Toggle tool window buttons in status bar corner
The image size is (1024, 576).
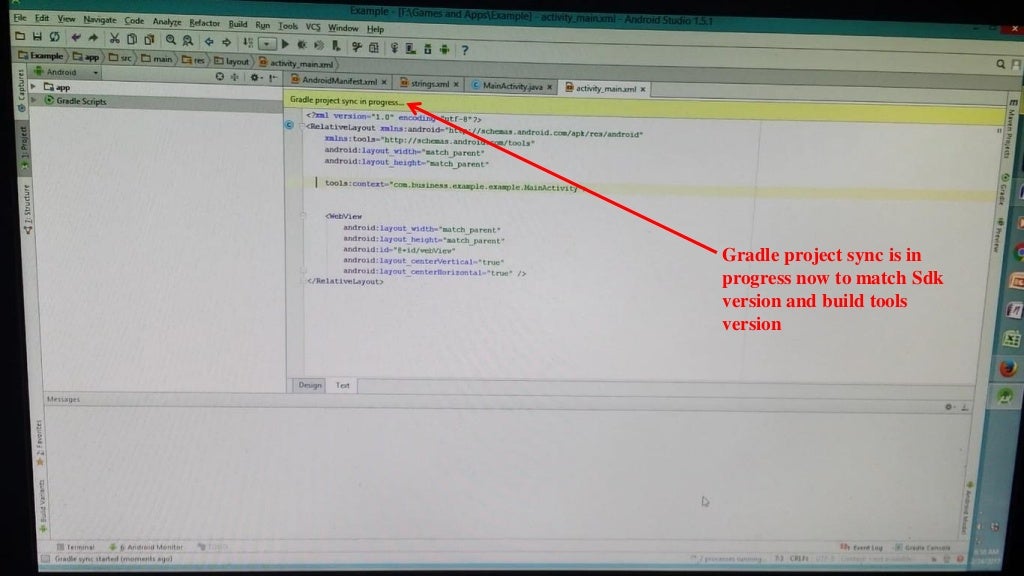[46, 559]
